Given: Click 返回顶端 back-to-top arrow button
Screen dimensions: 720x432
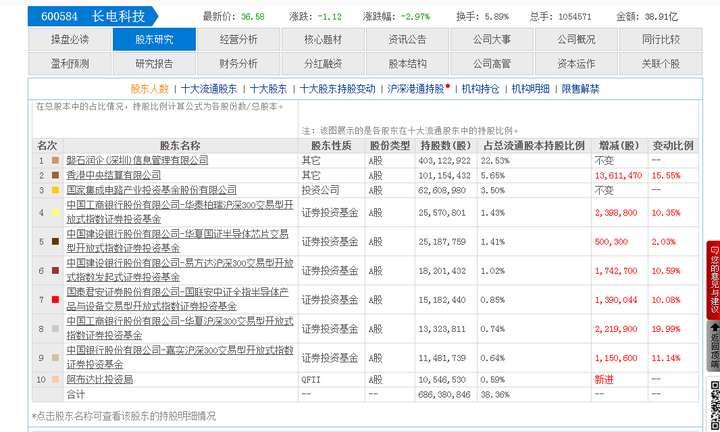Looking at the screenshot, I should pyautogui.click(x=714, y=346).
